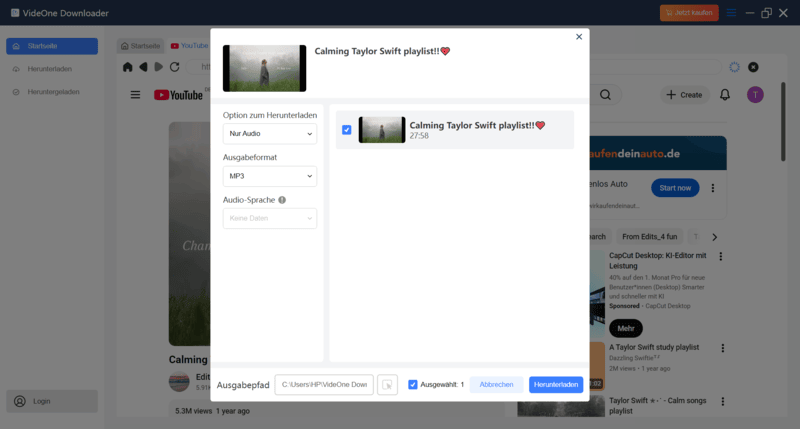Click the browser home icon
The width and height of the screenshot is (800, 429).
coord(128,67)
